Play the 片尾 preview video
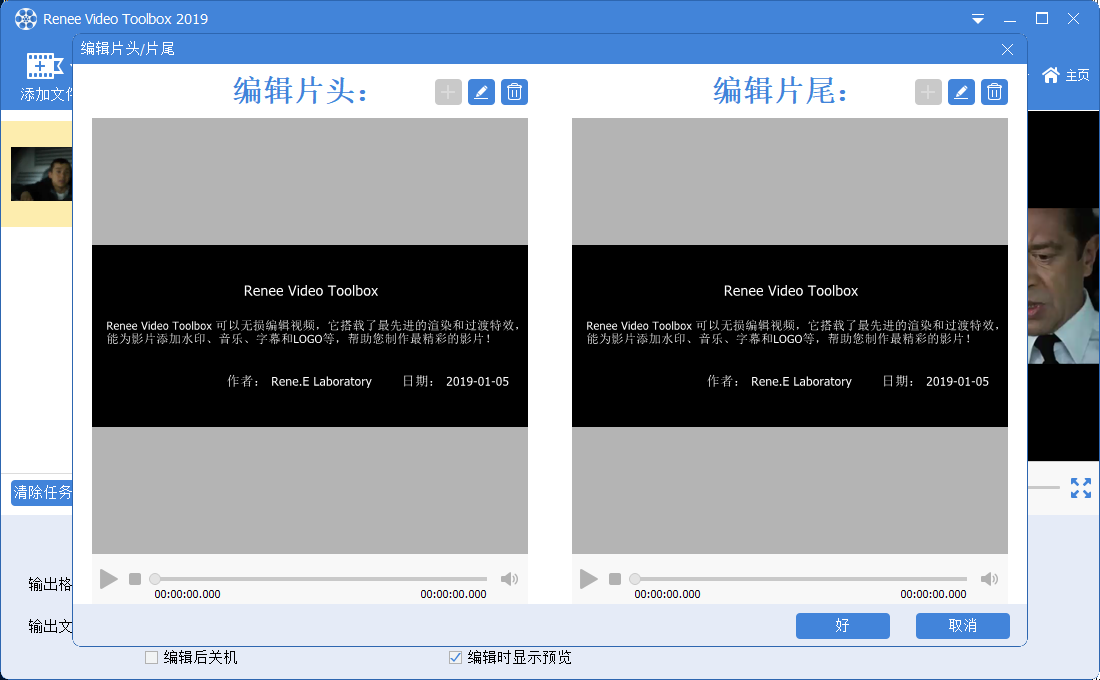Image resolution: width=1100 pixels, height=680 pixels. click(x=589, y=579)
